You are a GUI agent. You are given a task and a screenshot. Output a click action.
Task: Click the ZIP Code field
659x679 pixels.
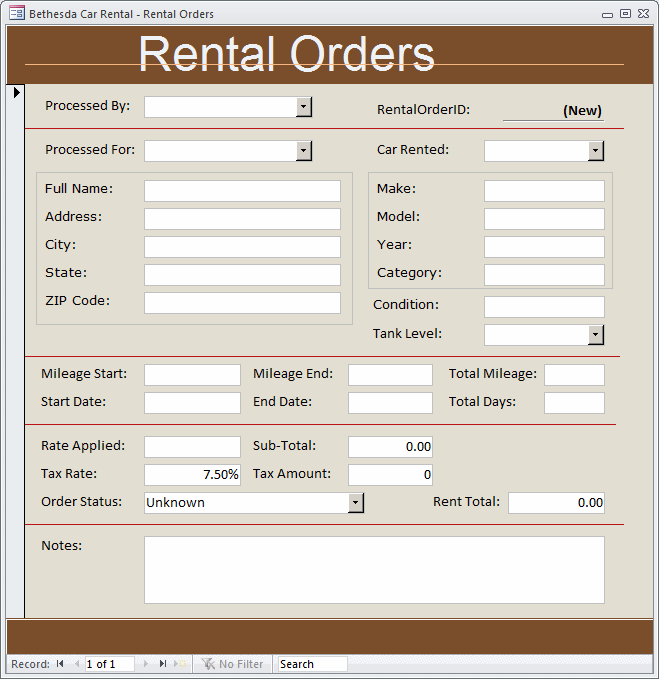(242, 303)
